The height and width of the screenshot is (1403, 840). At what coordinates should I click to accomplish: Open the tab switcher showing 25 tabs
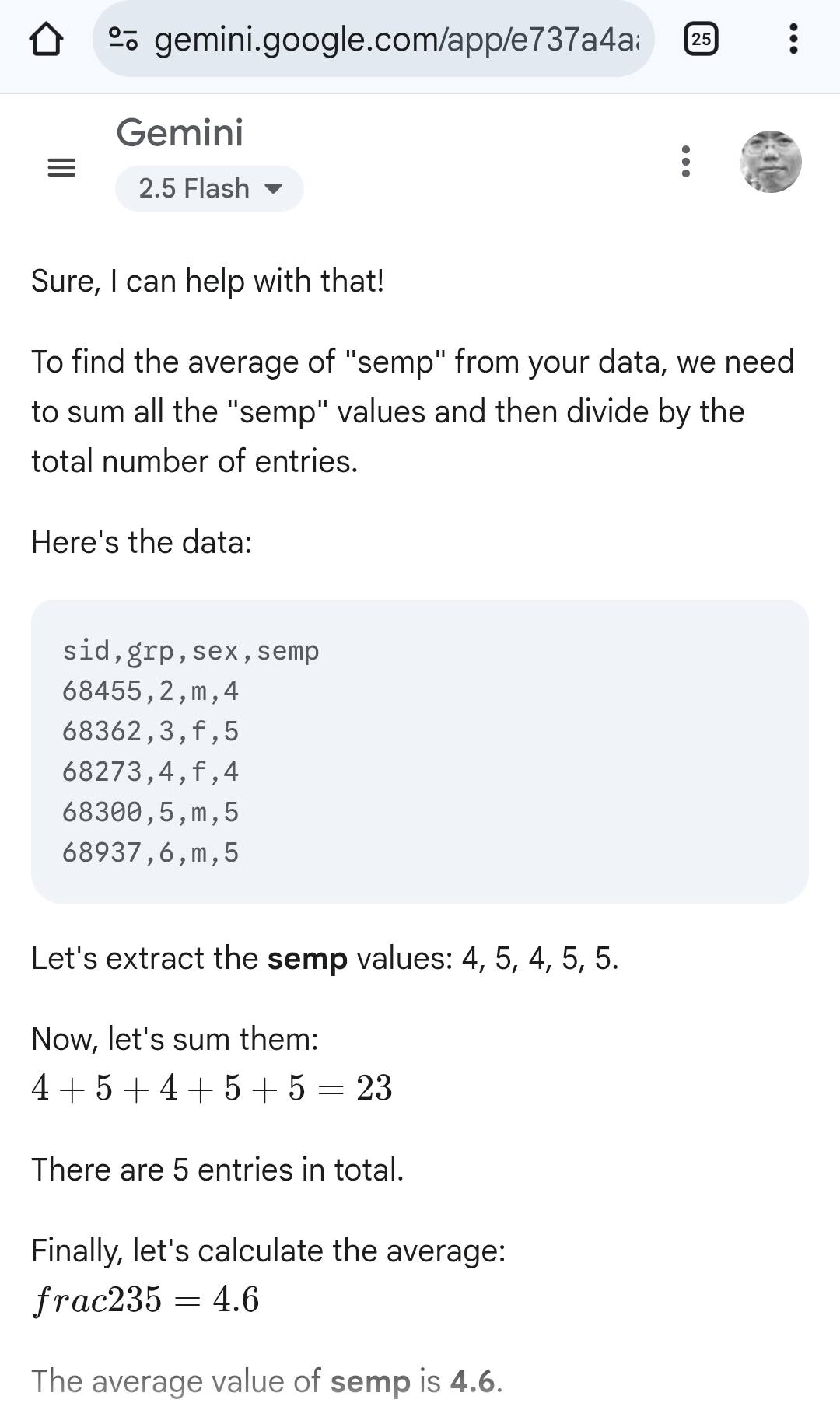point(701,39)
